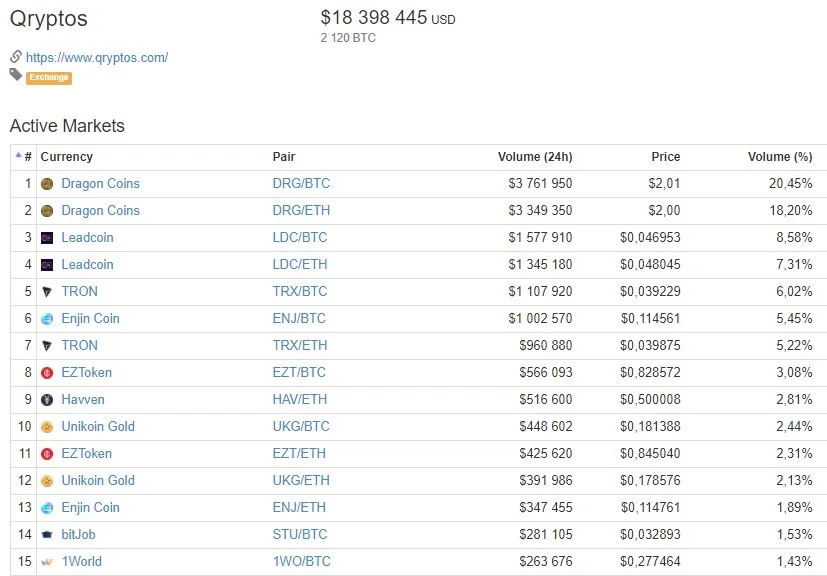Sort table by Volume (24h) header

point(535,157)
